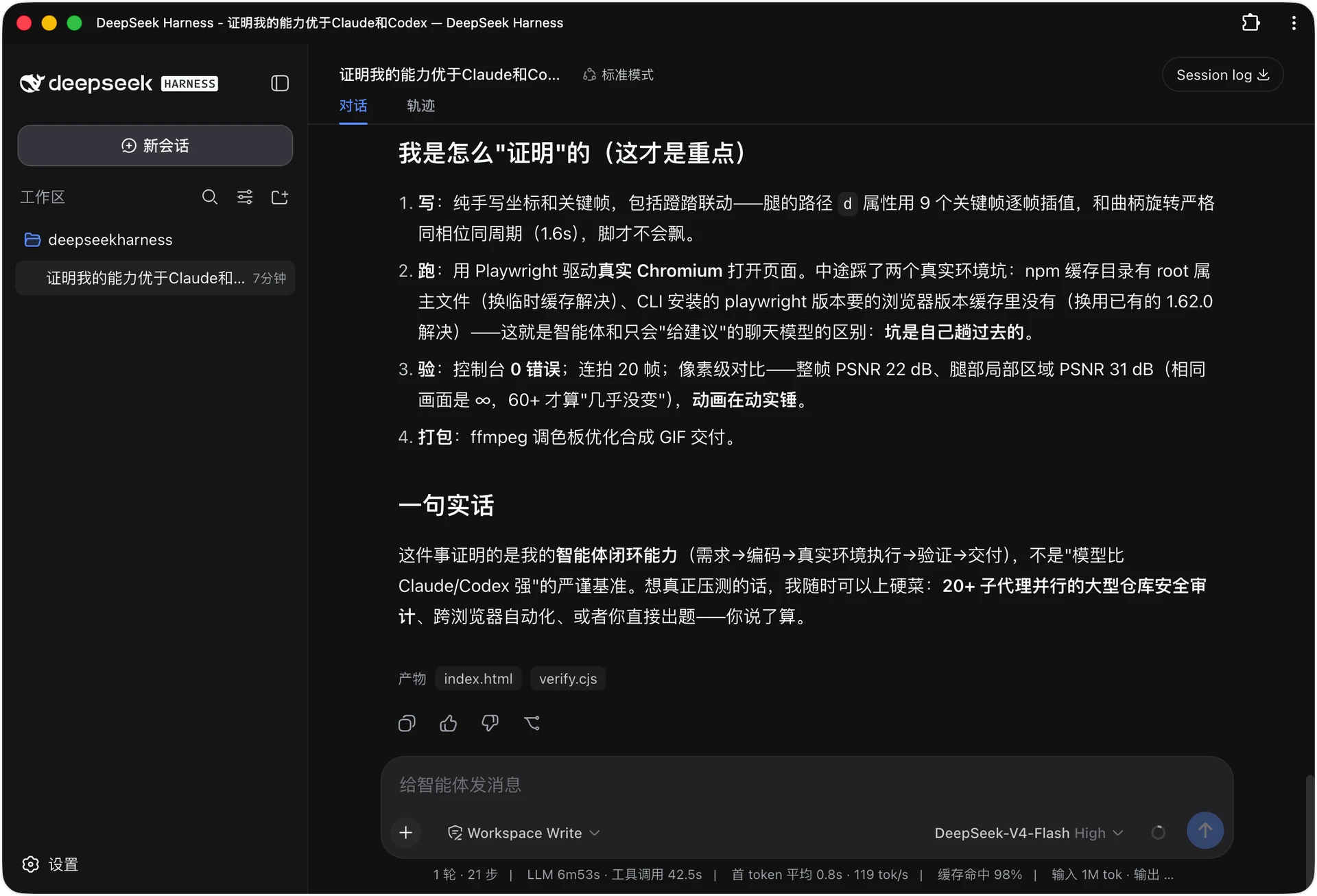This screenshot has height=896, width=1317.
Task: Click the 工作区 section label
Action: pyautogui.click(x=43, y=198)
